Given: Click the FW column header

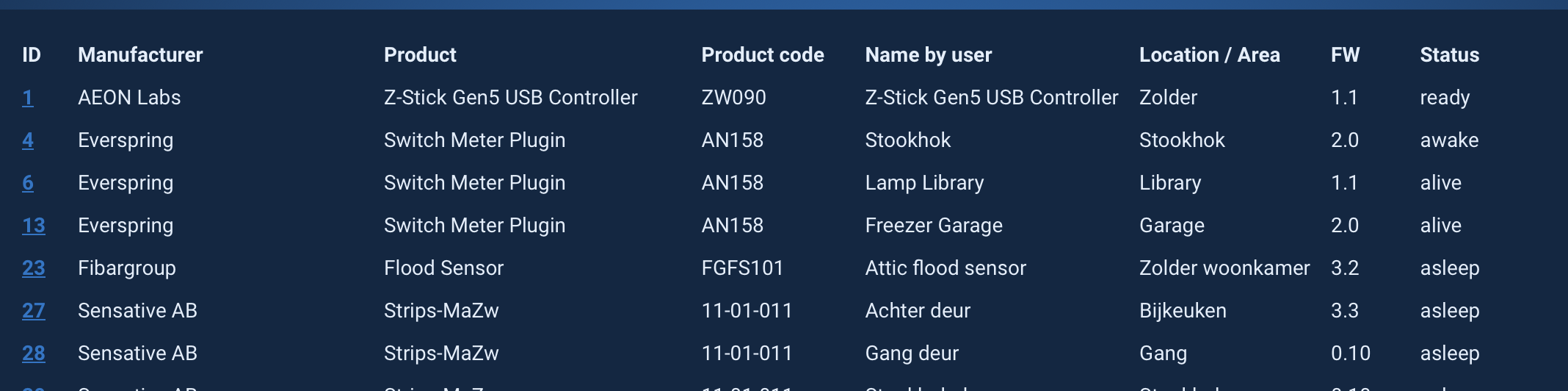Looking at the screenshot, I should 1345,55.
